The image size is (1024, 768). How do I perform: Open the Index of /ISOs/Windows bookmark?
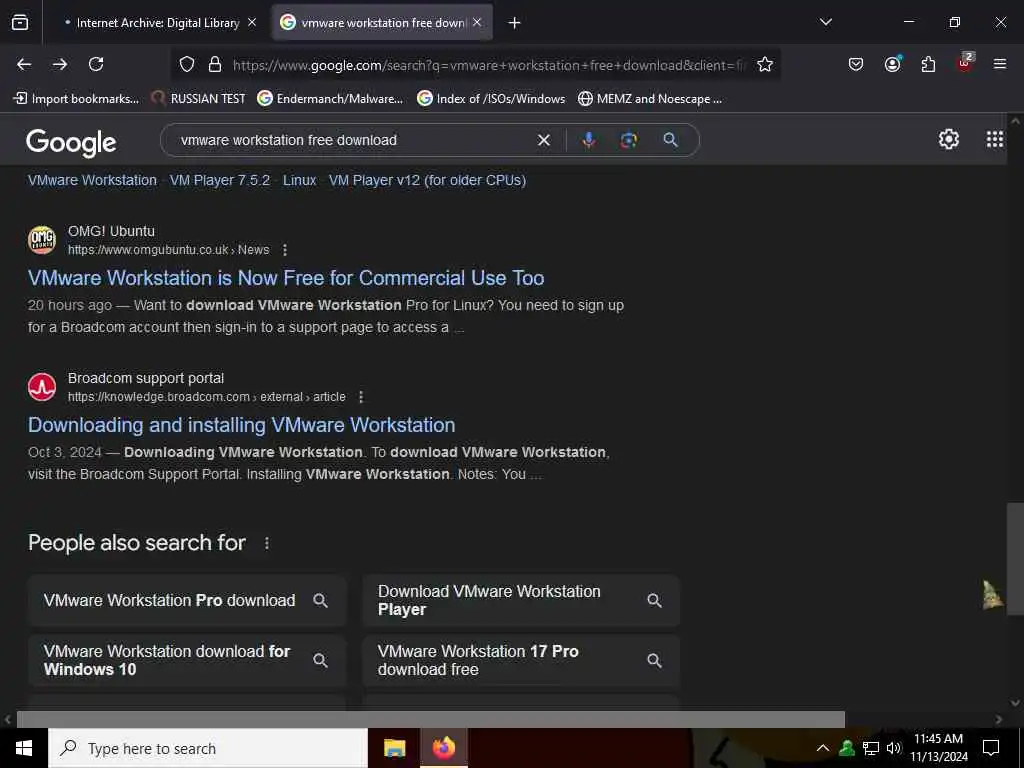pyautogui.click(x=491, y=99)
